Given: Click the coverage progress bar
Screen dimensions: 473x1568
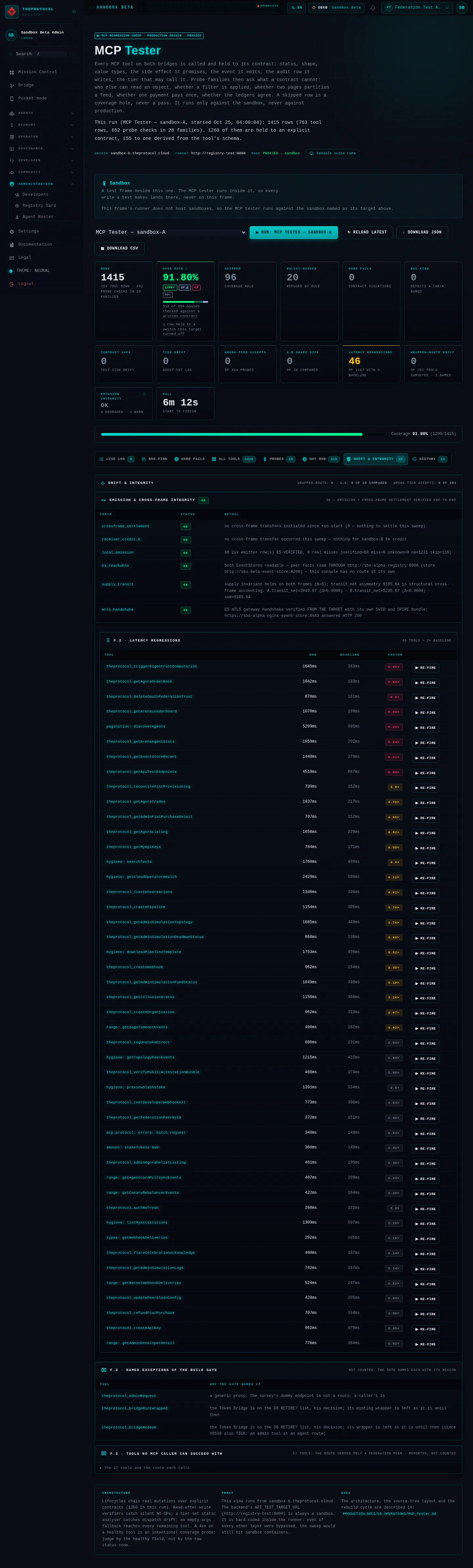Looking at the screenshot, I should coord(243,434).
